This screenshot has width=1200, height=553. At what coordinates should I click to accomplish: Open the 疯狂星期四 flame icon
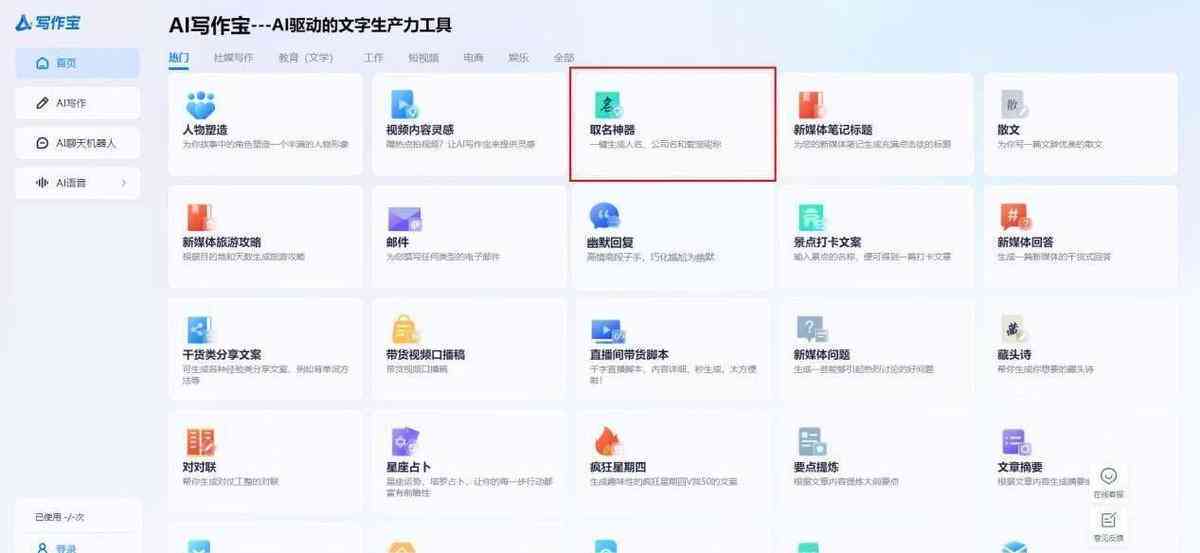point(607,442)
